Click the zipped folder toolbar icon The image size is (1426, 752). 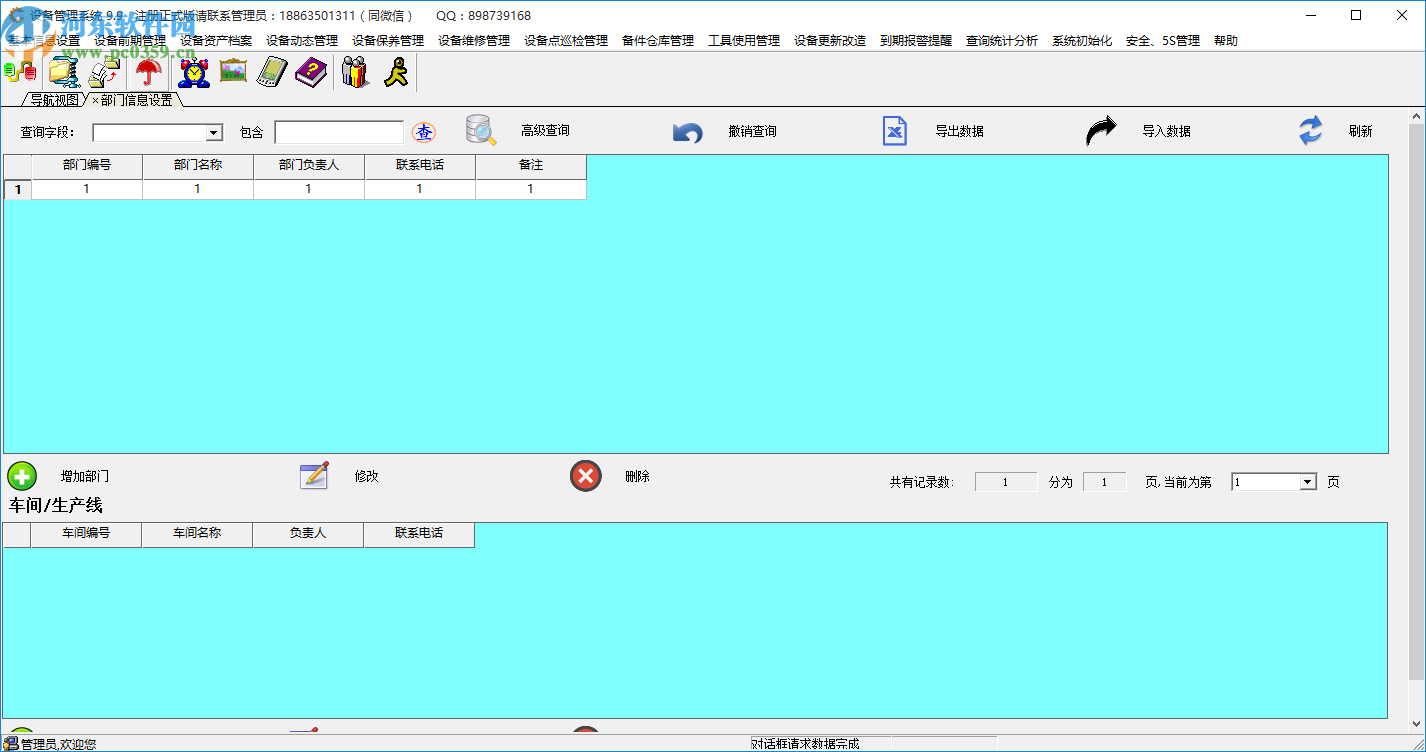(x=64, y=72)
